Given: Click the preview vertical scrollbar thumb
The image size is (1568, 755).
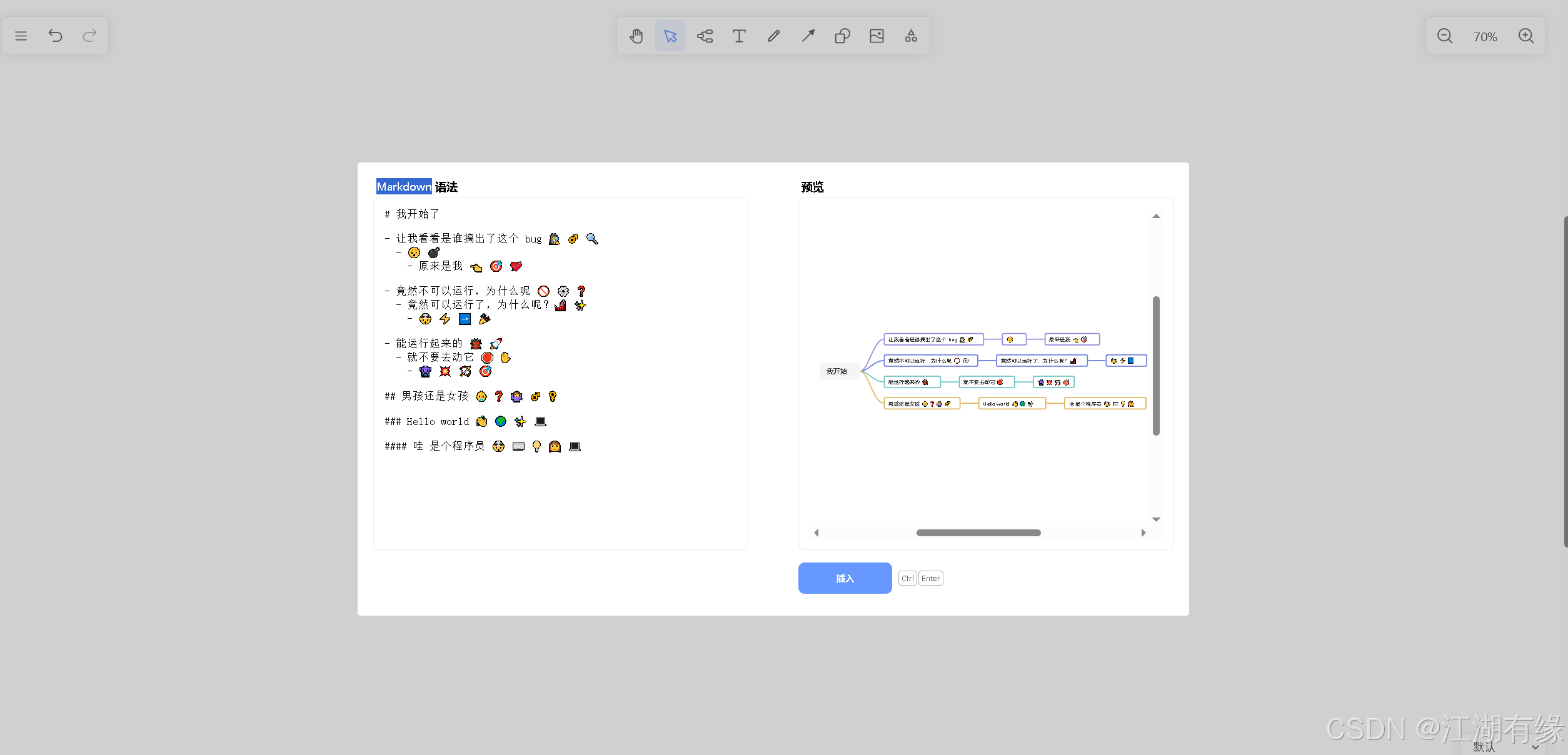Looking at the screenshot, I should (1156, 366).
